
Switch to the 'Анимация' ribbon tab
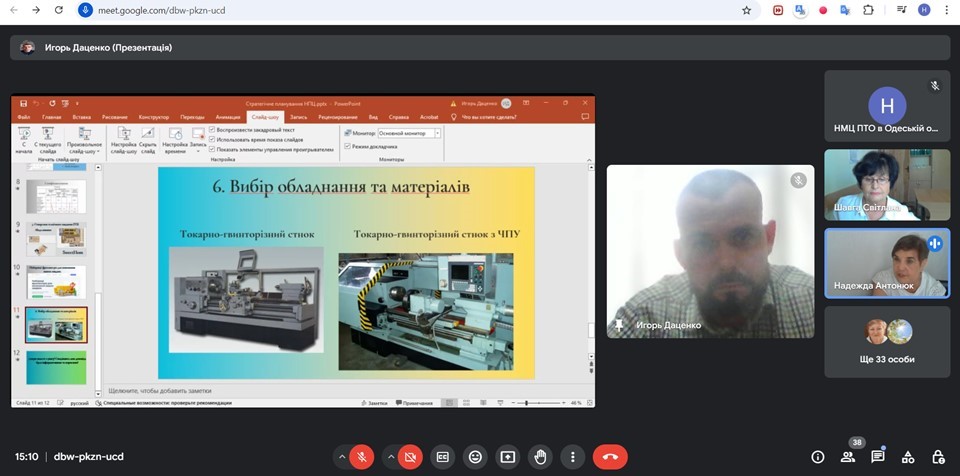coord(227,116)
